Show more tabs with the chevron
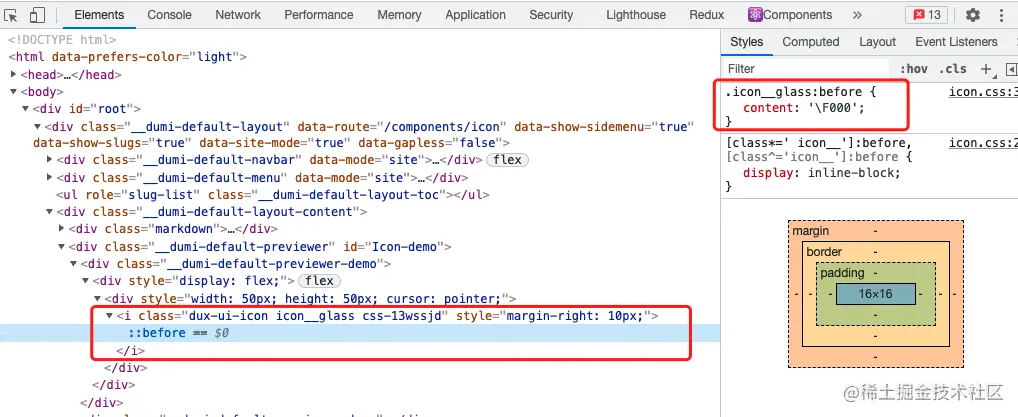Screen dimensions: 1018x417 857,15
